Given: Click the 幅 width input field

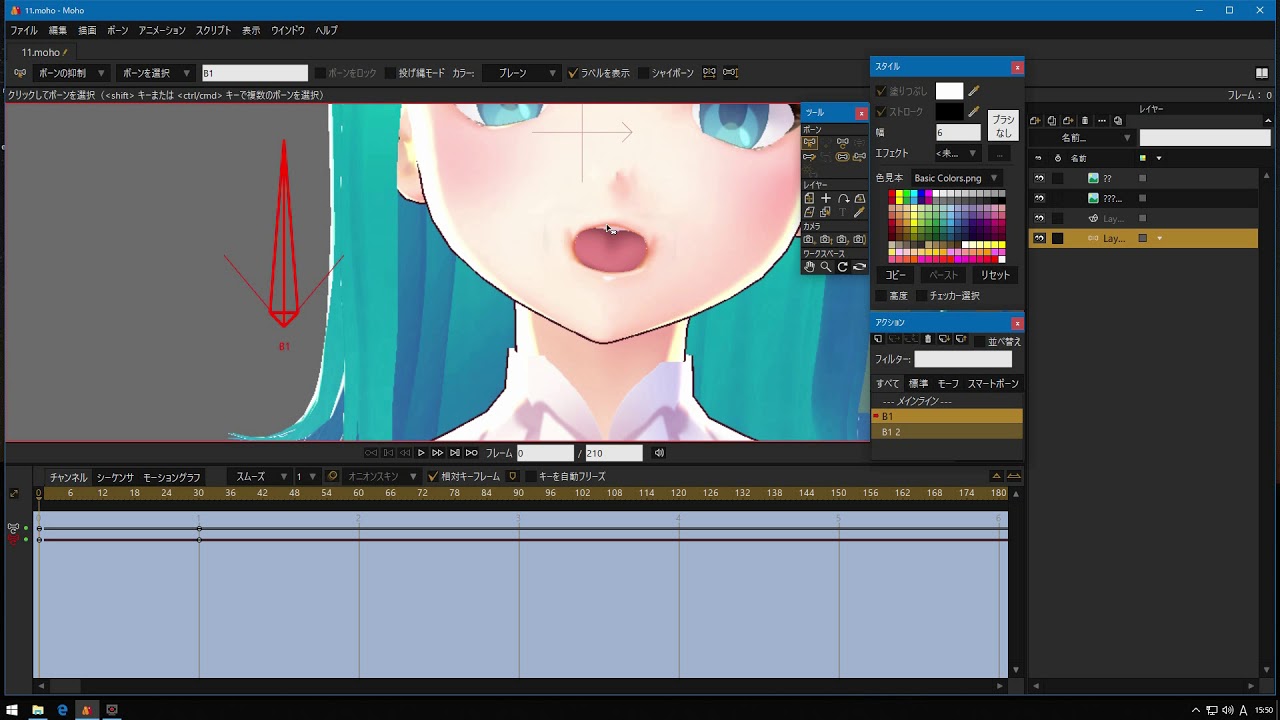Looking at the screenshot, I should point(958,133).
